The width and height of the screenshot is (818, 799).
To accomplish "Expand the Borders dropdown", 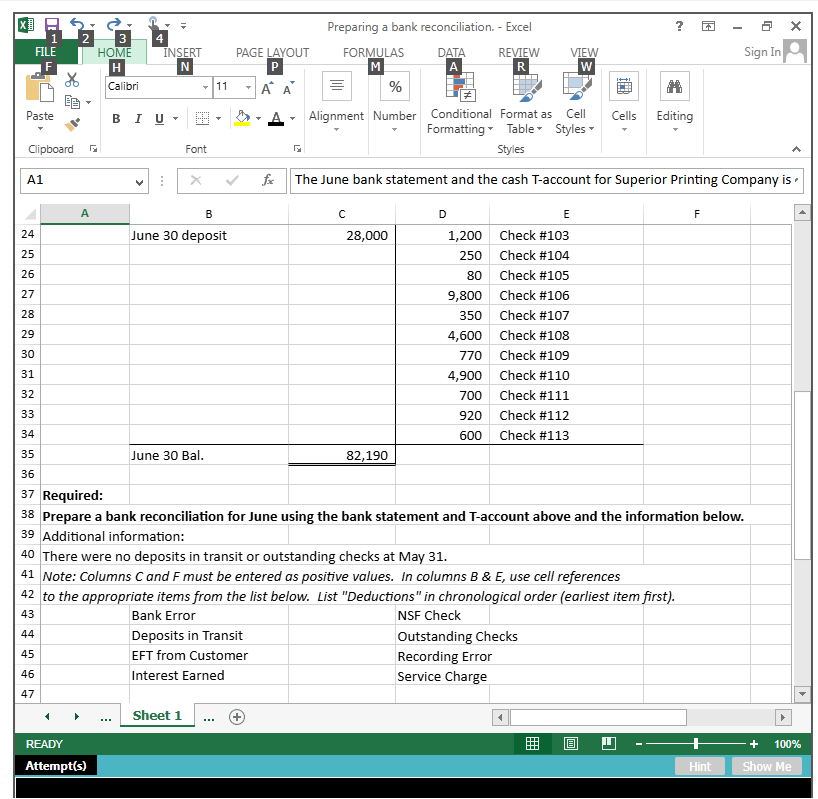I will click(219, 119).
